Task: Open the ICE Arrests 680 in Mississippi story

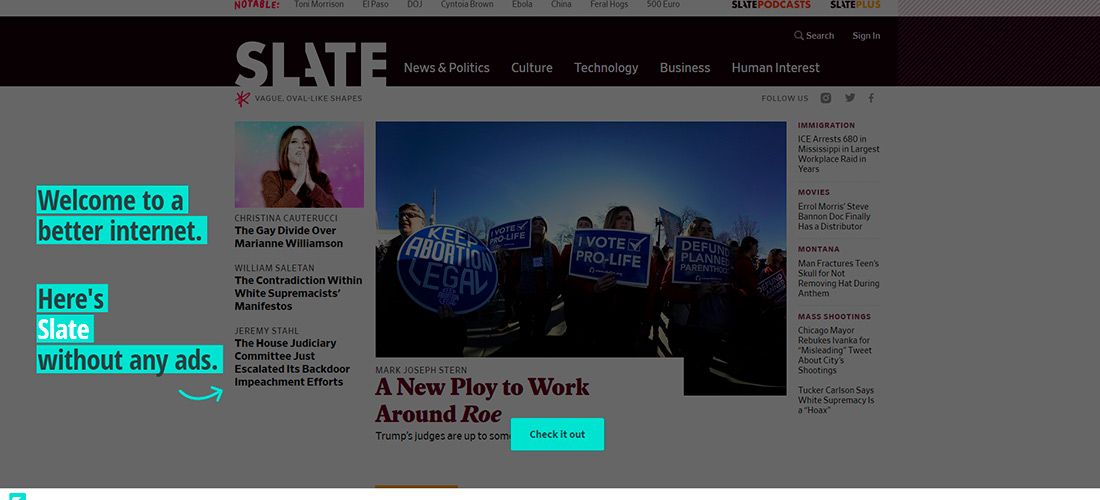Action: point(838,154)
